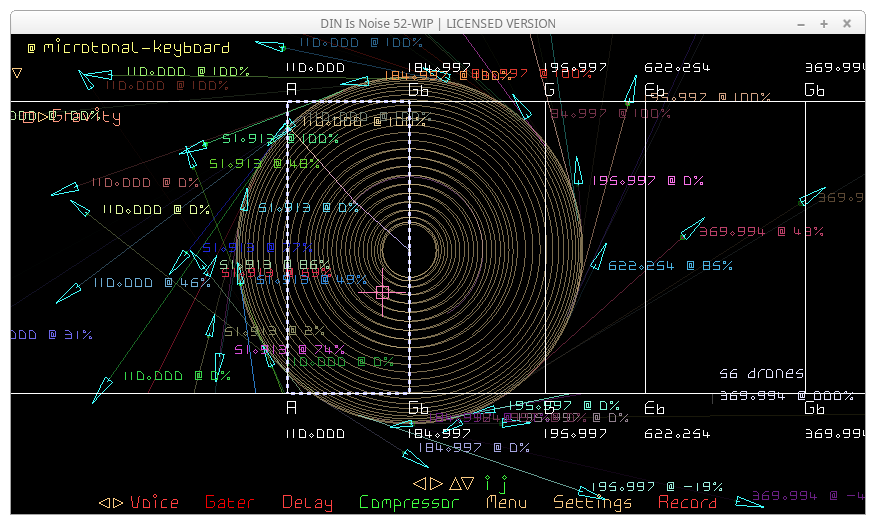Viewport: 876px width, 525px height.
Task: Toggle the Compressor
Action: pos(408,503)
